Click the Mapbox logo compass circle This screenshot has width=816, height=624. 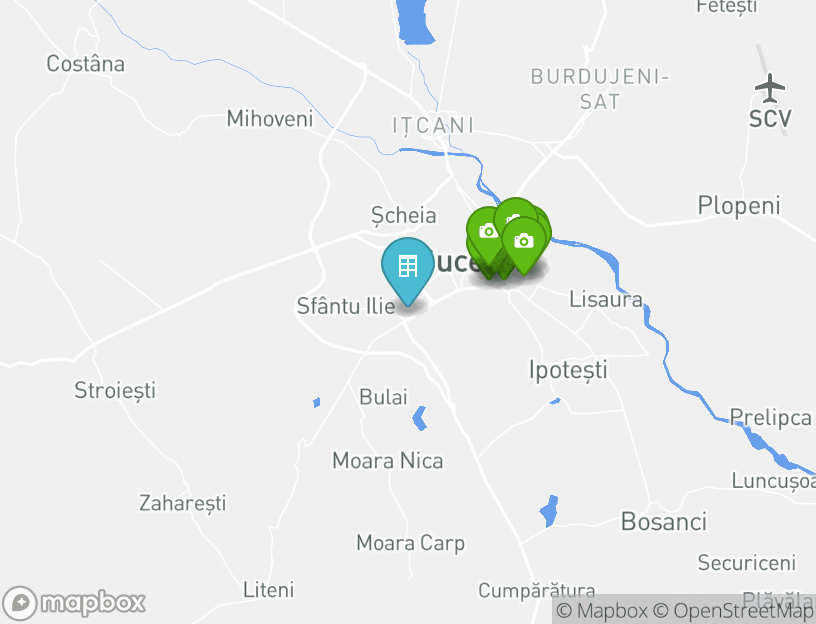coord(20,603)
